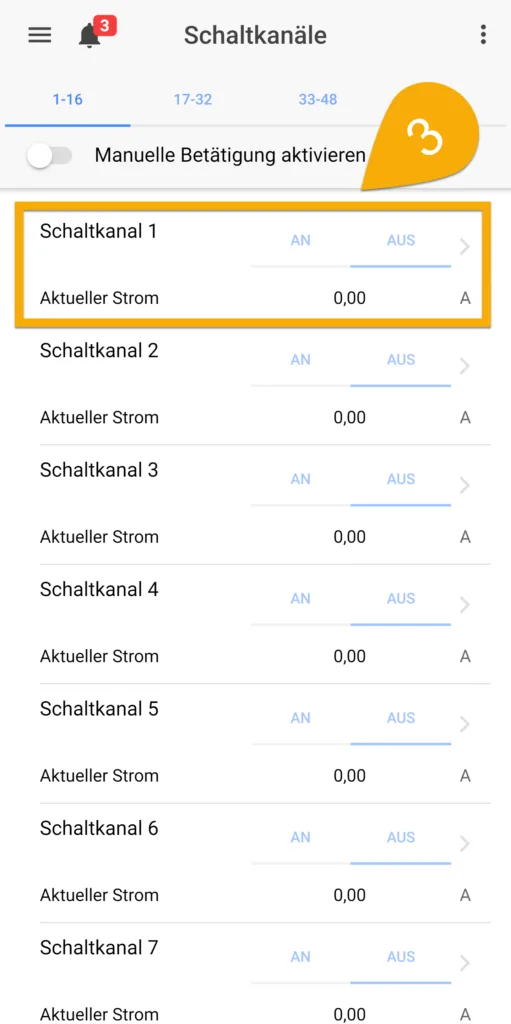This screenshot has width=511, height=1024.
Task: Set Schaltkanal 2 to AUS
Action: pyautogui.click(x=401, y=360)
